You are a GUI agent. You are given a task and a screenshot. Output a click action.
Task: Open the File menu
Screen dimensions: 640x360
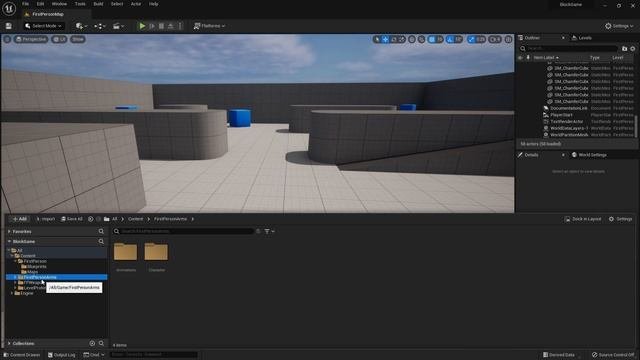(x=25, y=4)
